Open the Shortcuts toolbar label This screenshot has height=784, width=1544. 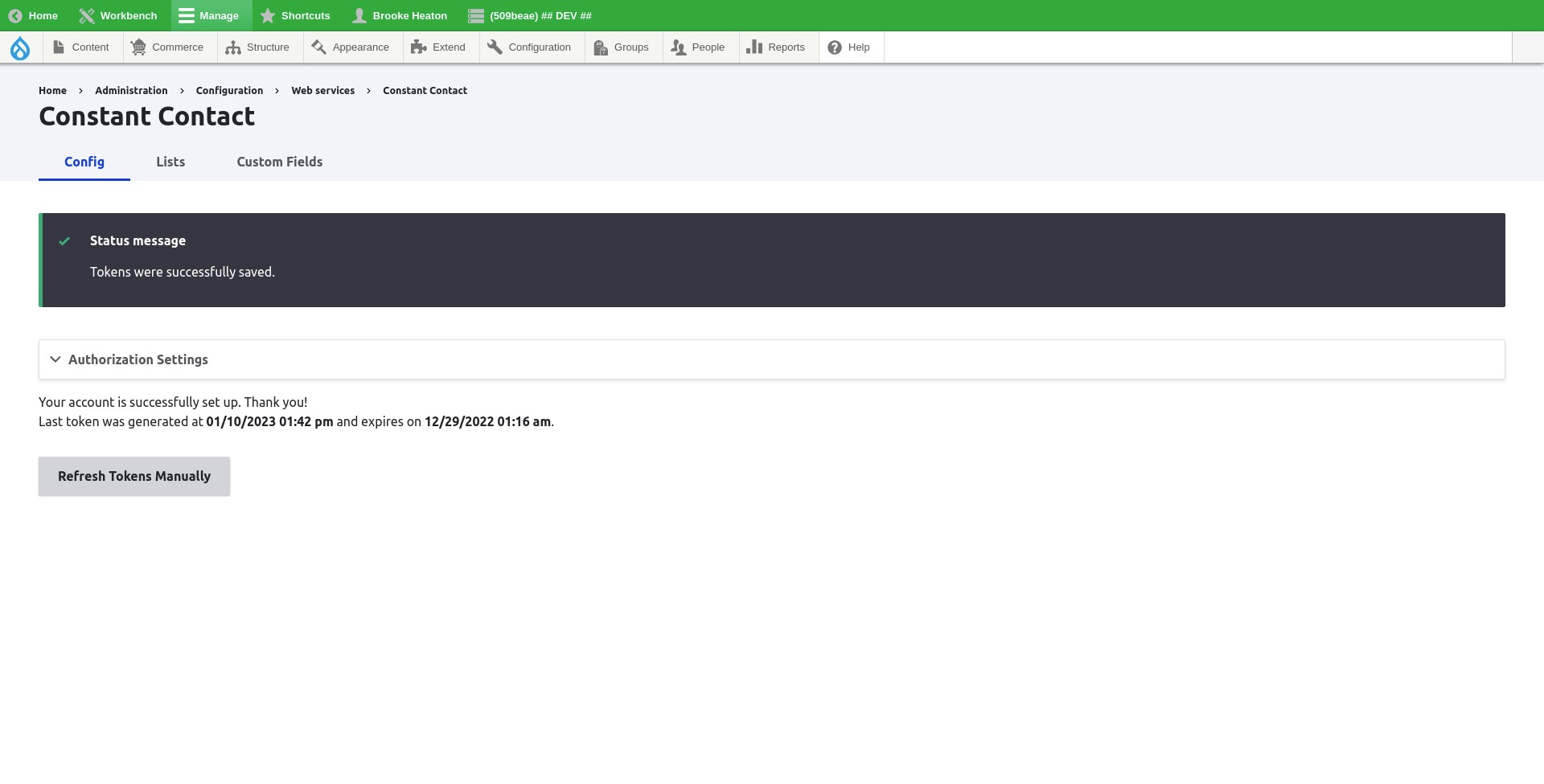(306, 16)
